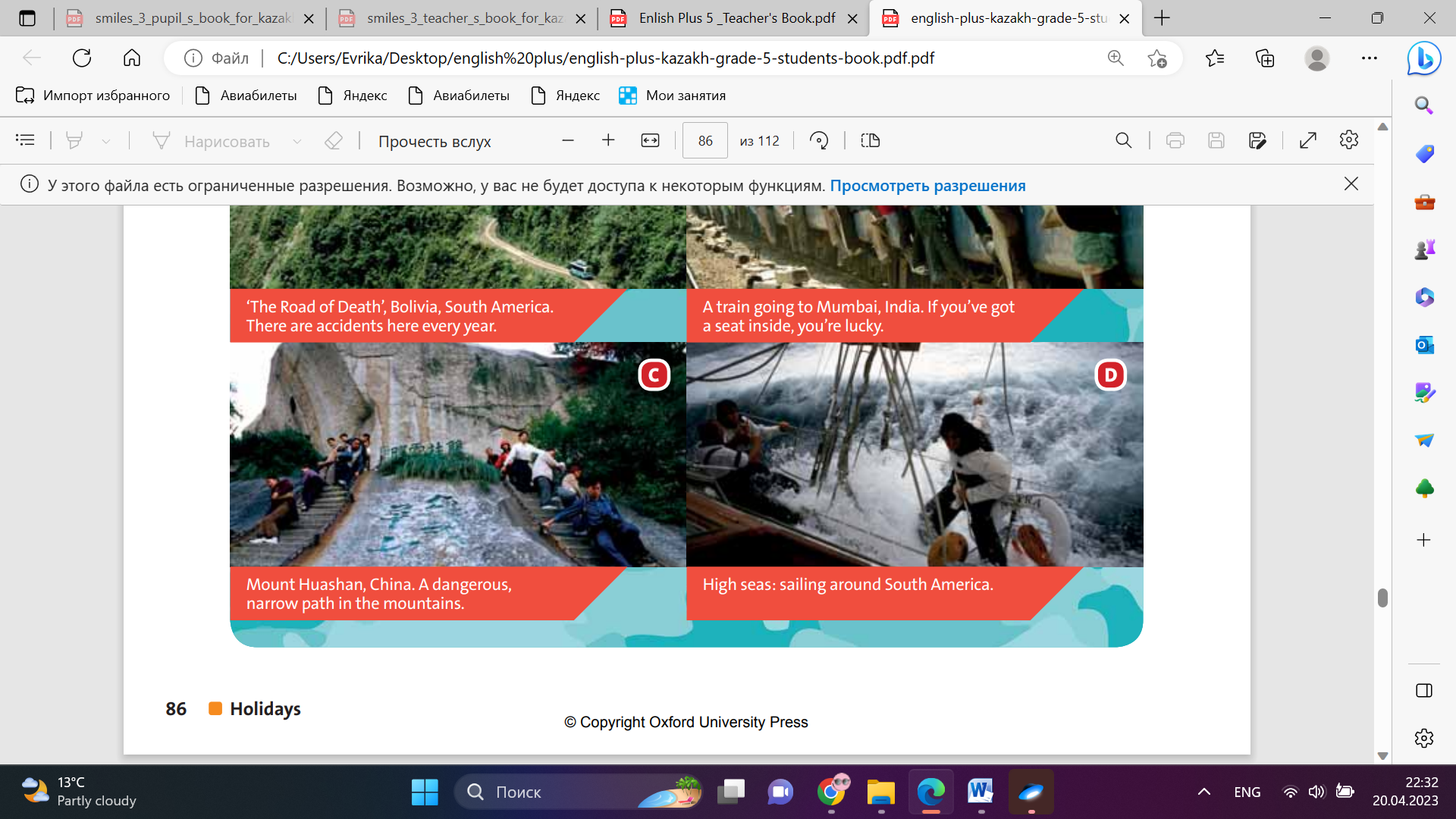This screenshot has height=819, width=1456.
Task: Toggle the Eraser tool
Action: coord(334,141)
